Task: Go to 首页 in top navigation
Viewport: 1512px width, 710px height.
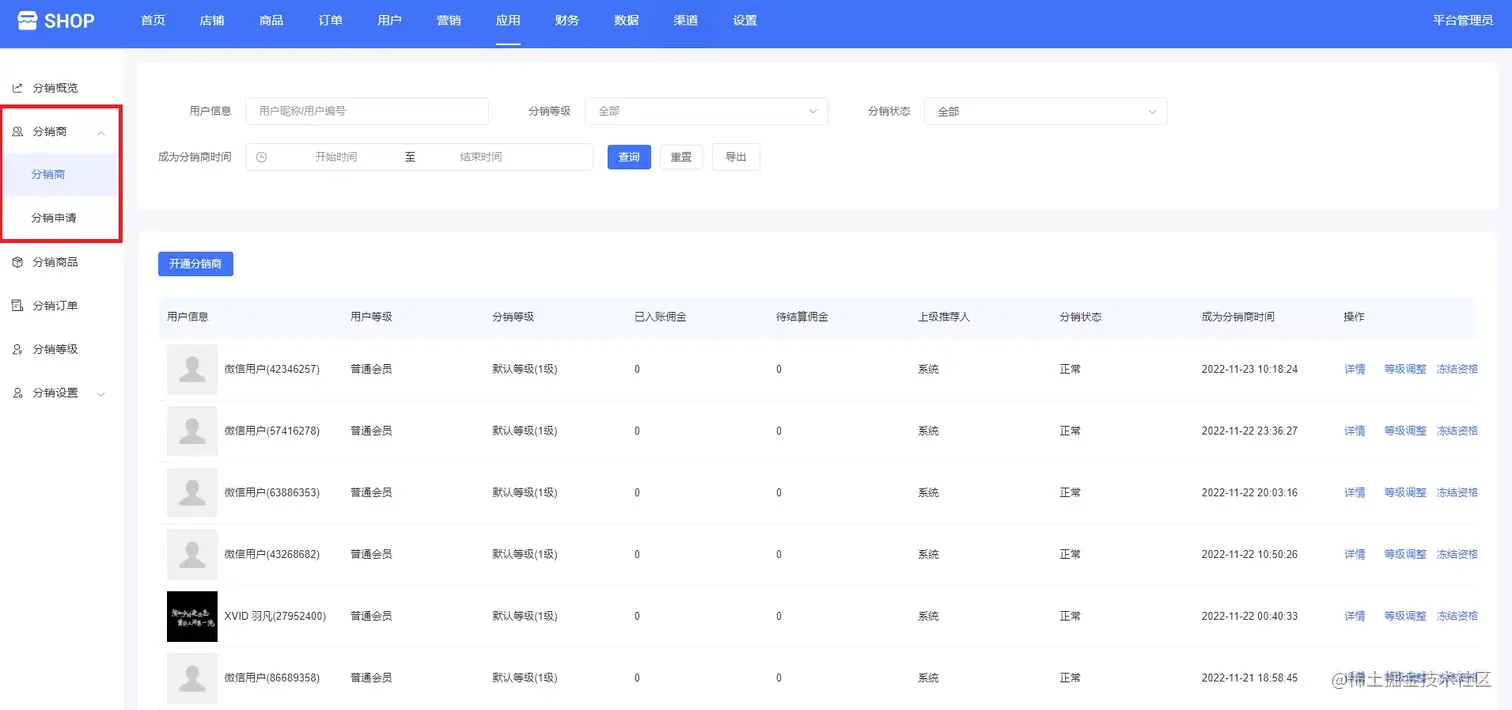Action: click(153, 20)
